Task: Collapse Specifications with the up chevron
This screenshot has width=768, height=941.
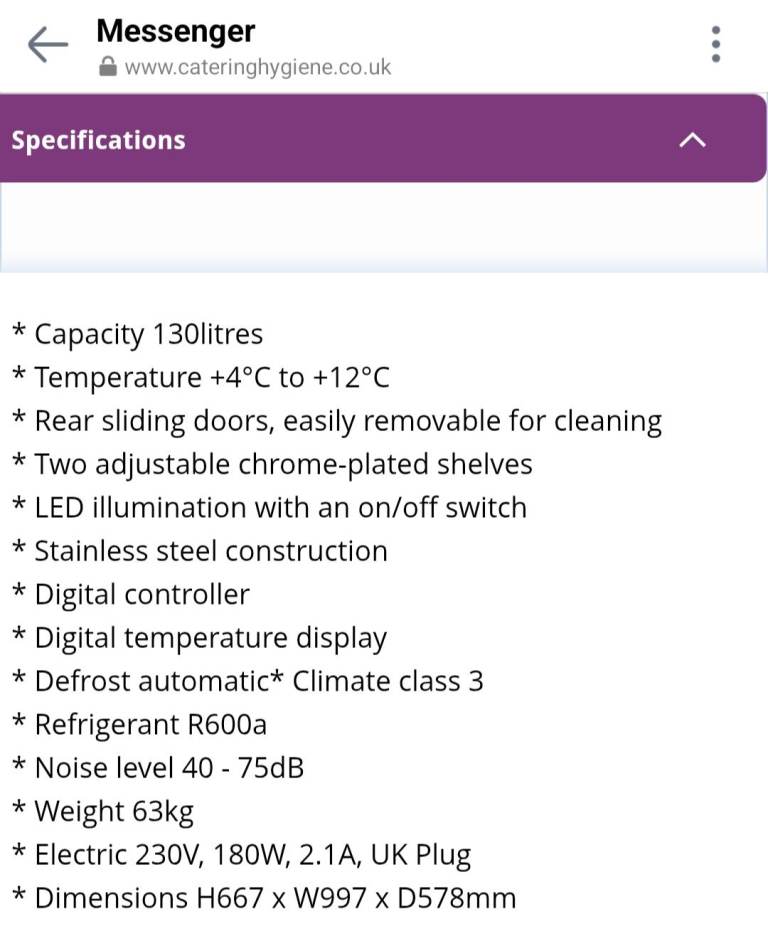Action: coord(692,140)
